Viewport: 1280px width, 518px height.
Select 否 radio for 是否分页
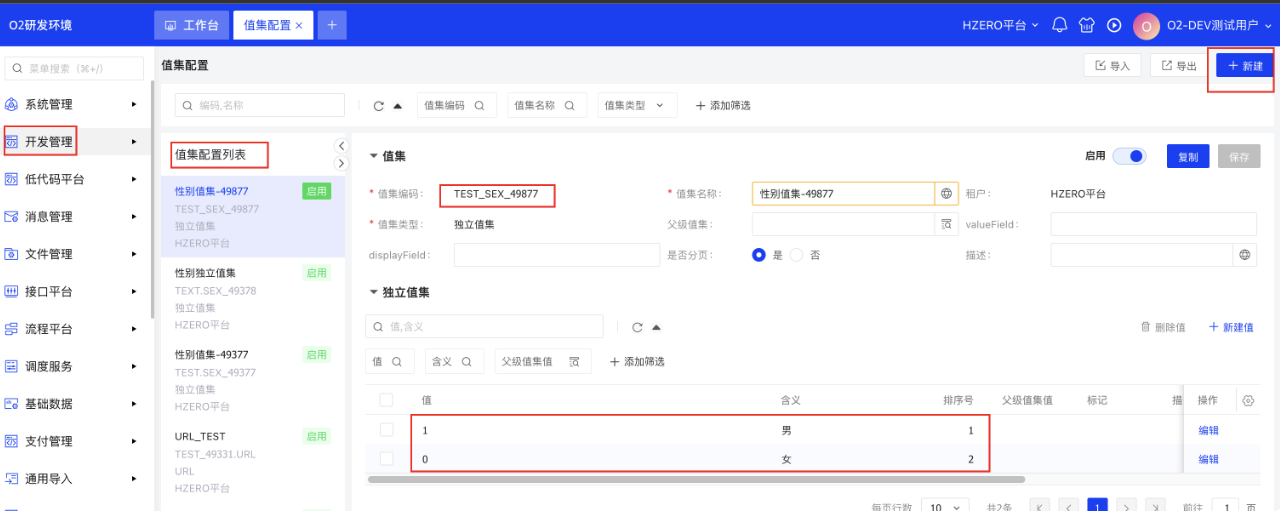point(797,255)
